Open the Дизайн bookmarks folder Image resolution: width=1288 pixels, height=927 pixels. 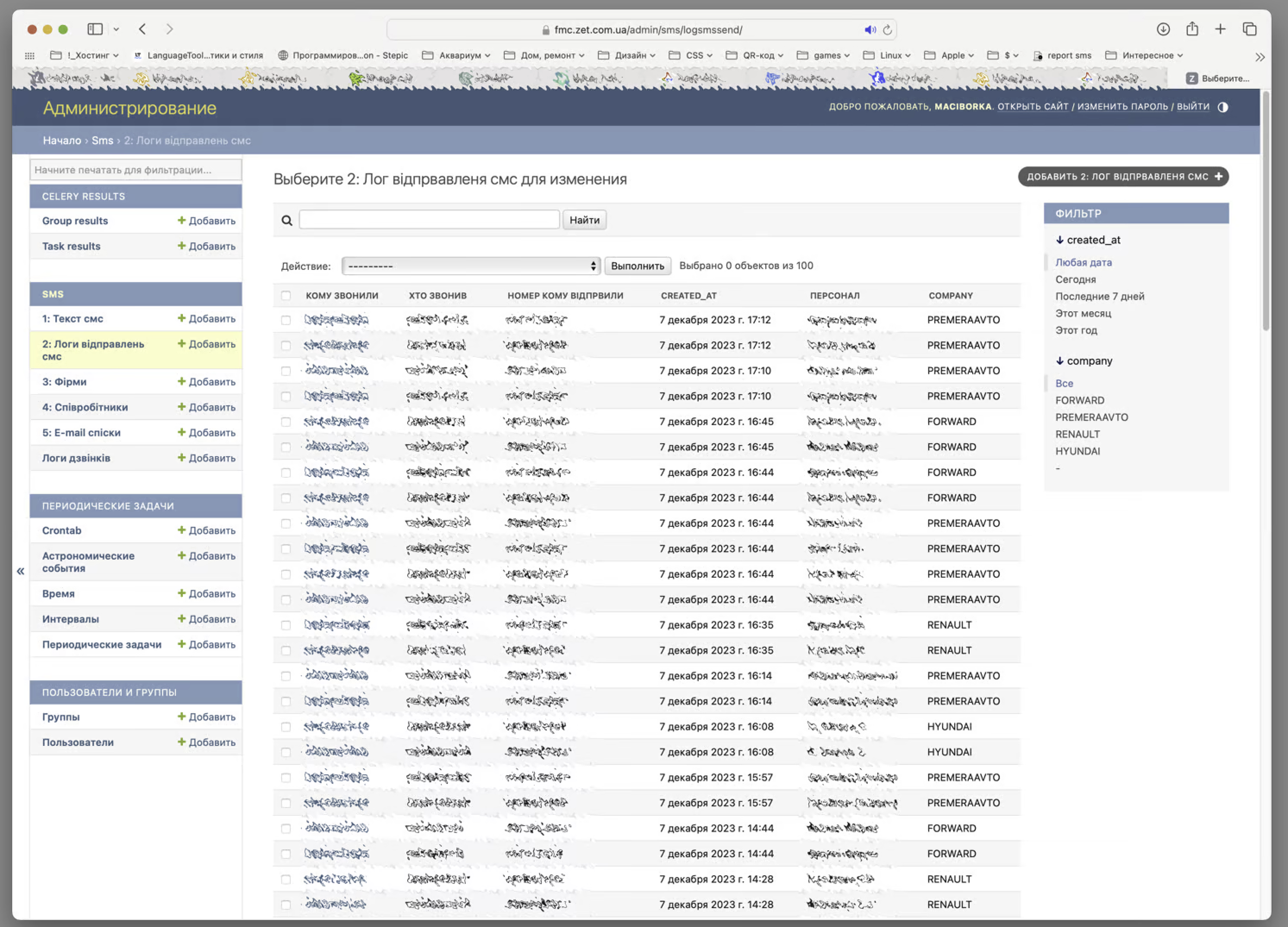tap(626, 55)
